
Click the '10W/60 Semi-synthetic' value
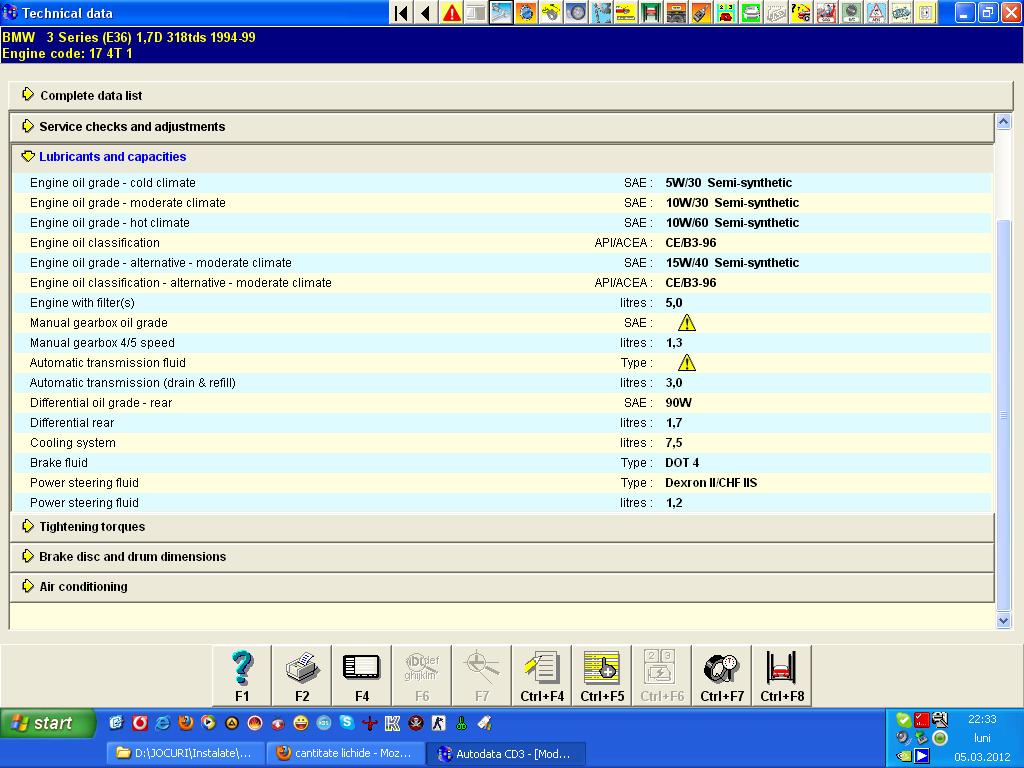coord(732,223)
